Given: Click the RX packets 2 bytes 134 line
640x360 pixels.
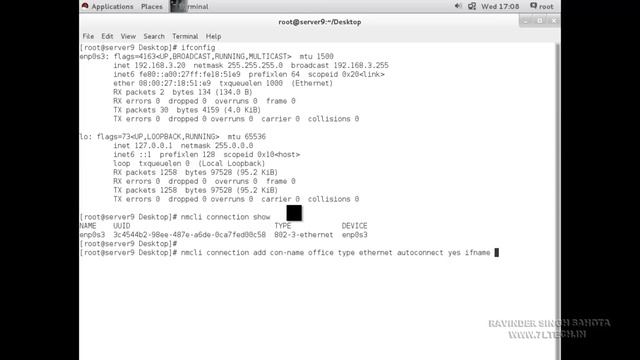Looking at the screenshot, I should [x=183, y=92].
